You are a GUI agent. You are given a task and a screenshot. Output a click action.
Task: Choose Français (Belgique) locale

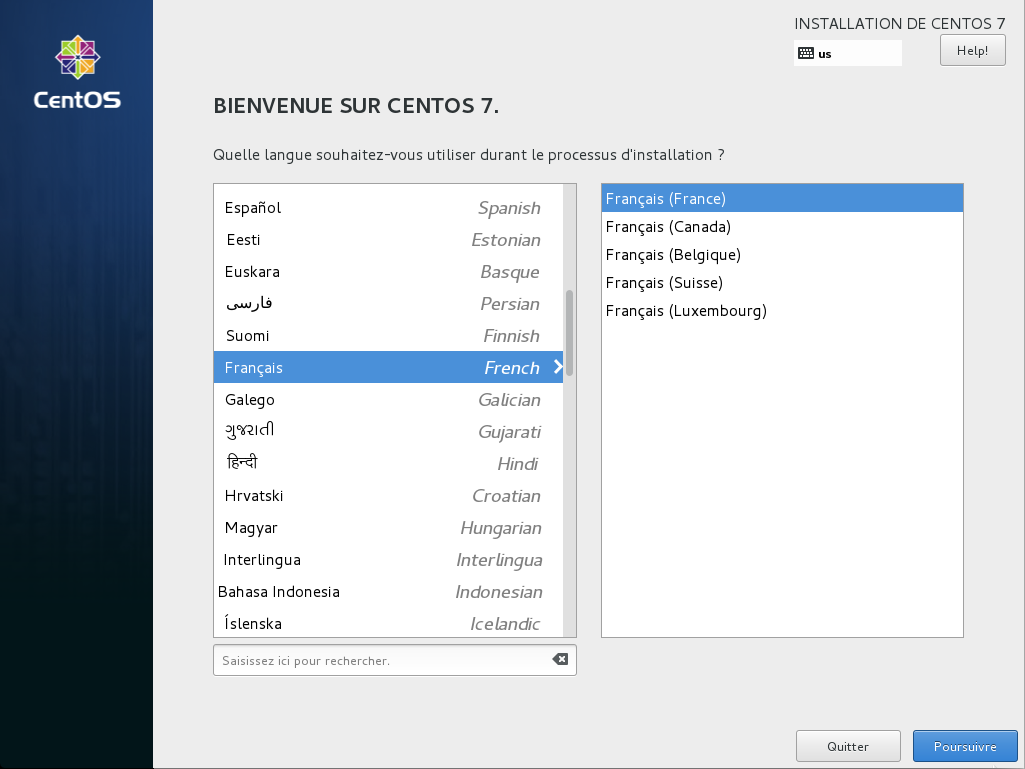click(x=782, y=254)
